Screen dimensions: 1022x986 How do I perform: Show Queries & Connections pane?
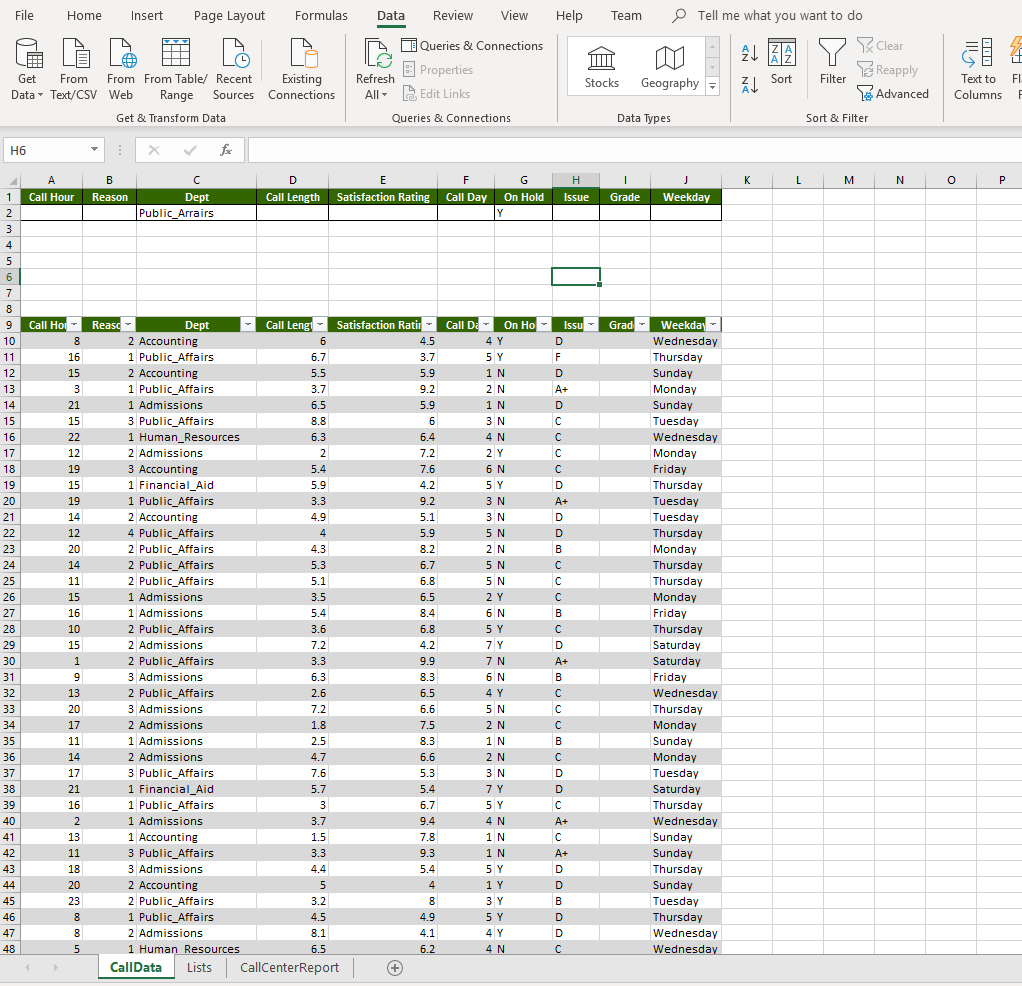click(x=472, y=46)
